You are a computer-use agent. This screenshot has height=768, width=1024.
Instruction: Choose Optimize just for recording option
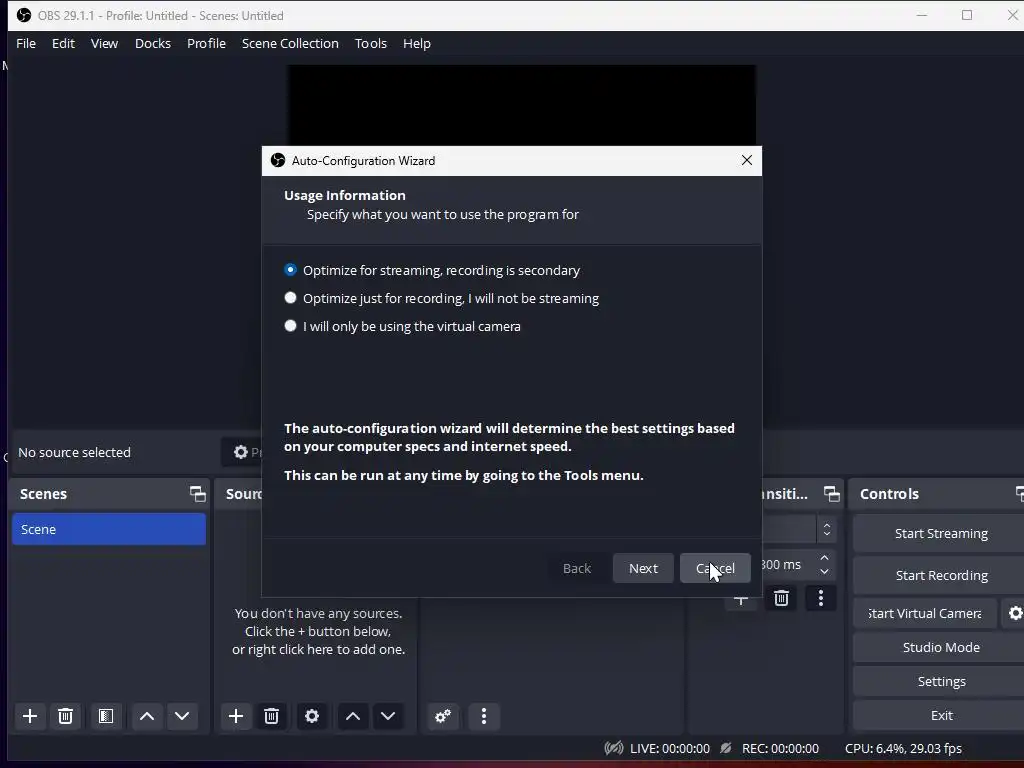[x=291, y=298]
